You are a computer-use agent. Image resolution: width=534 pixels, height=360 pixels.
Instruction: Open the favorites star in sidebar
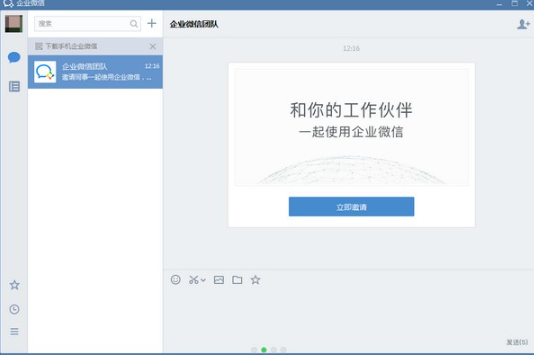(14, 285)
